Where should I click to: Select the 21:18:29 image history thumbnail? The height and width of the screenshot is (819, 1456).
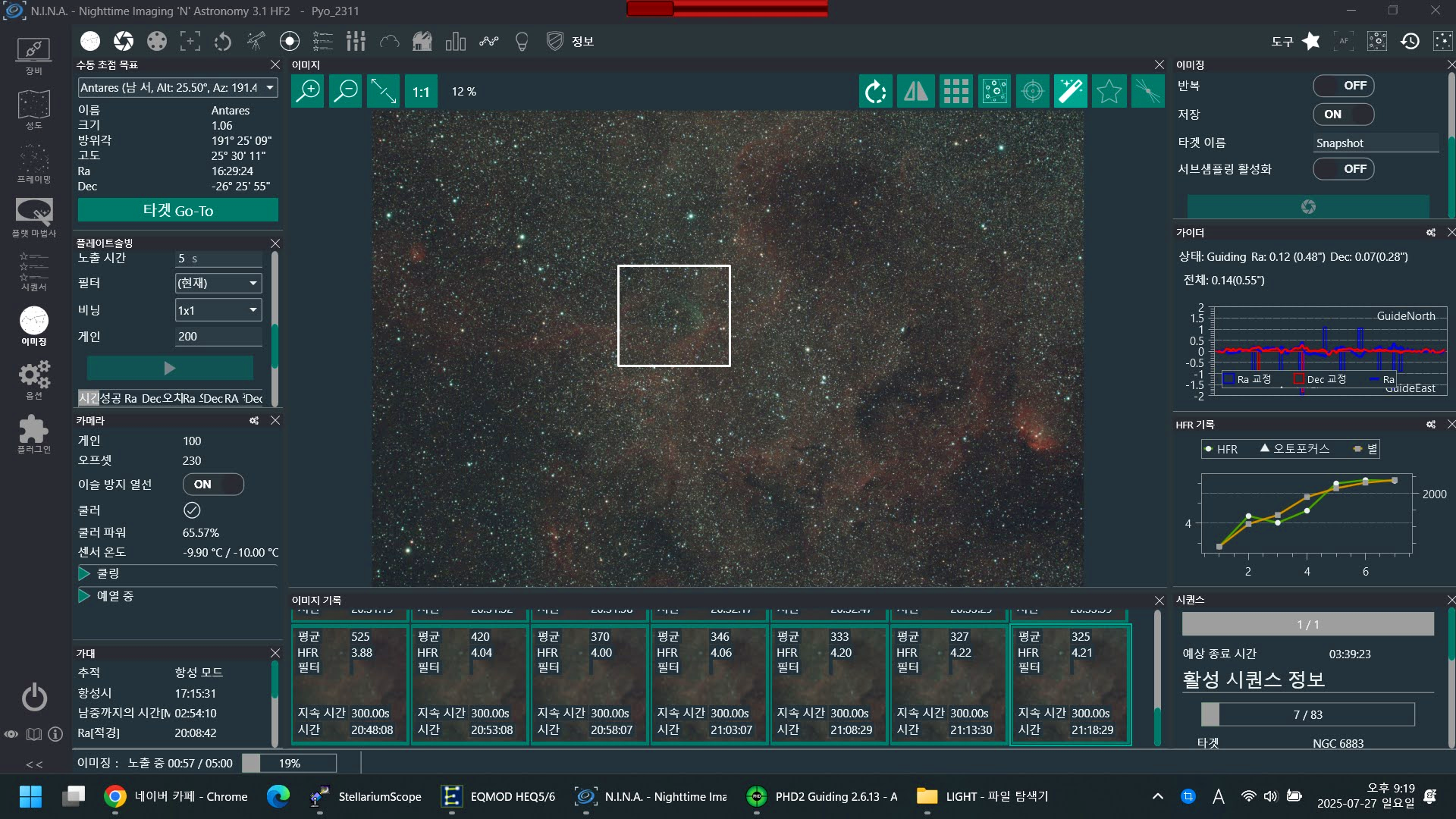(x=1070, y=684)
